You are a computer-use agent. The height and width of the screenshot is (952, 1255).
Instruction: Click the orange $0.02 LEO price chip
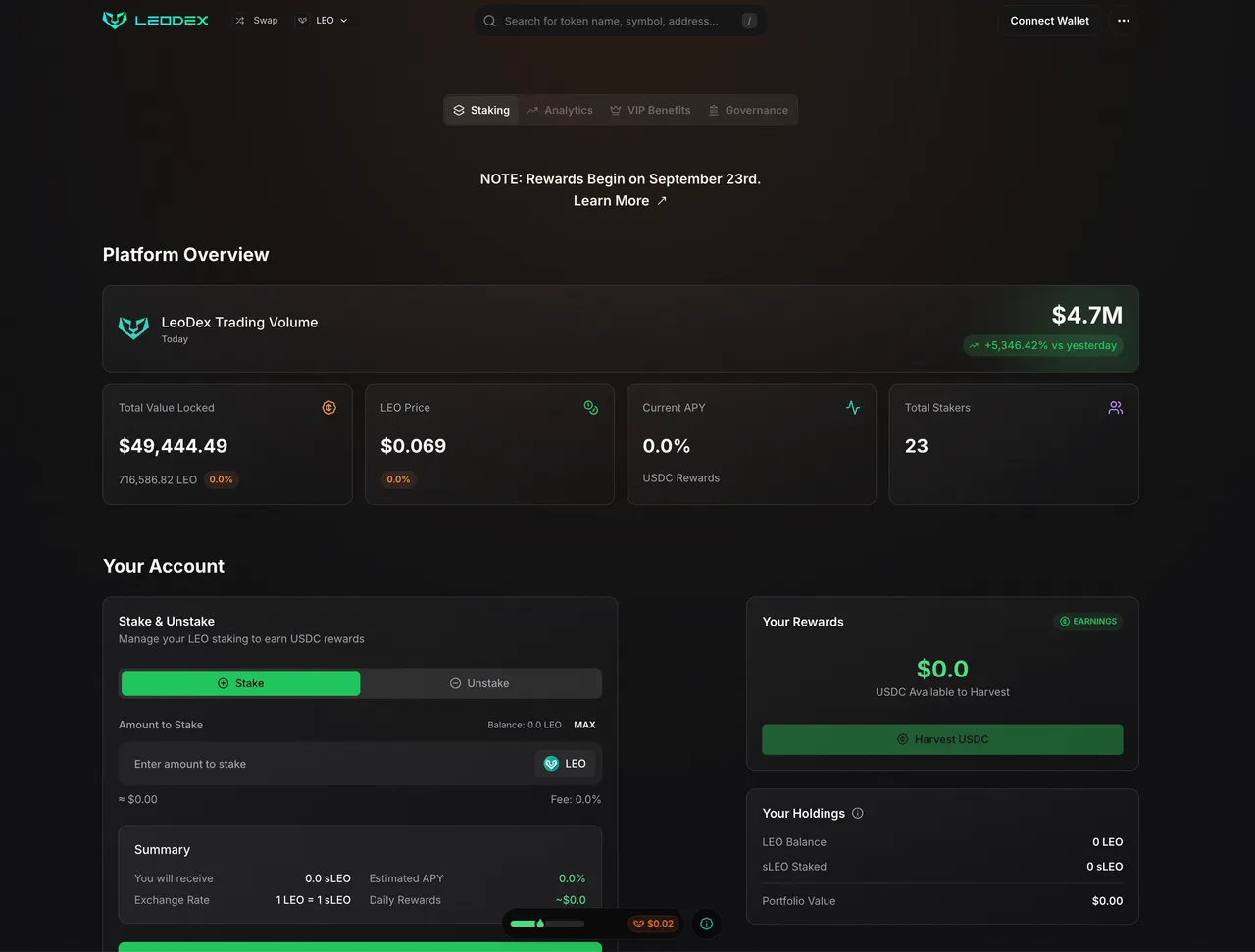coord(654,924)
